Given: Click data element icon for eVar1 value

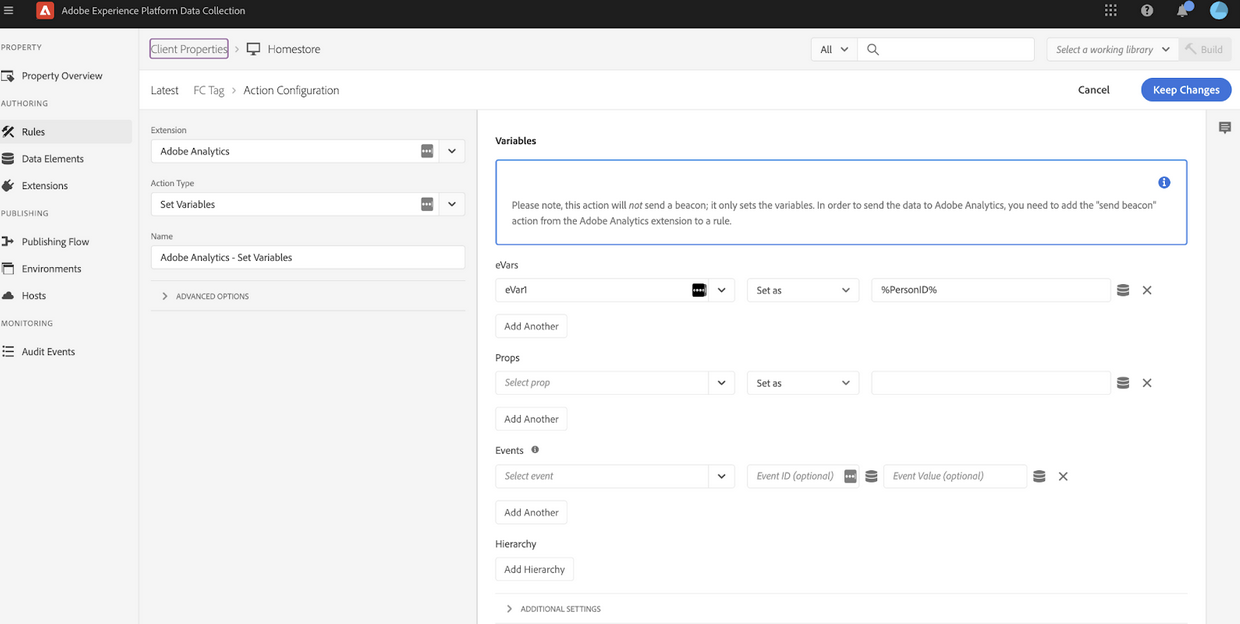Looking at the screenshot, I should [x=1123, y=290].
